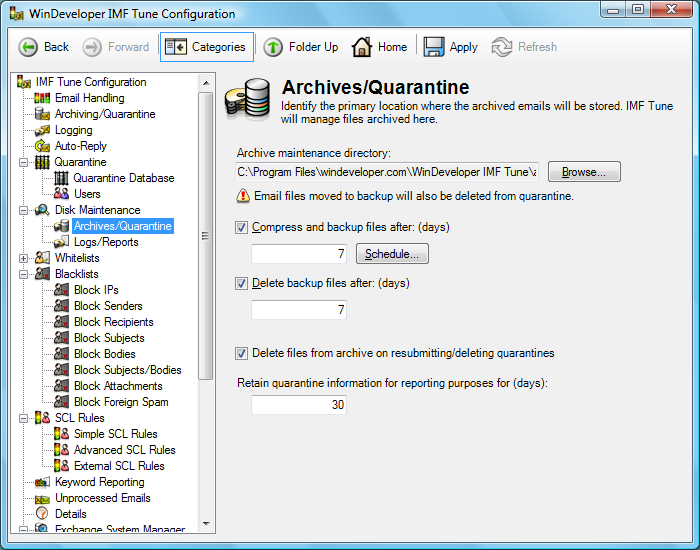Collapse the SCL Rules tree node

[24, 418]
